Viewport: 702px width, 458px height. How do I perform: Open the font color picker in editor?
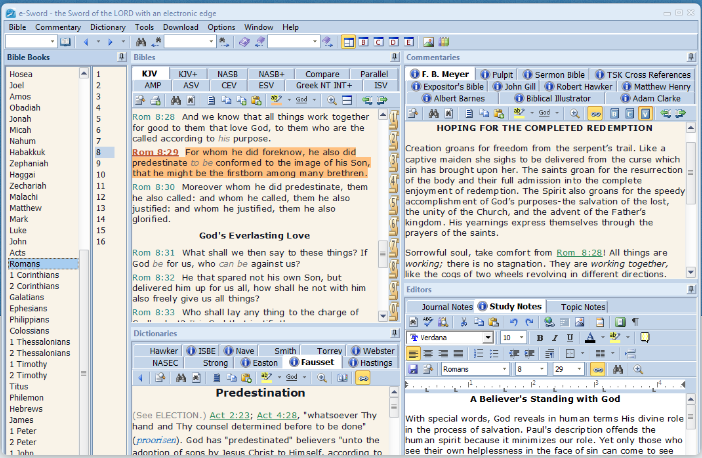602,338
